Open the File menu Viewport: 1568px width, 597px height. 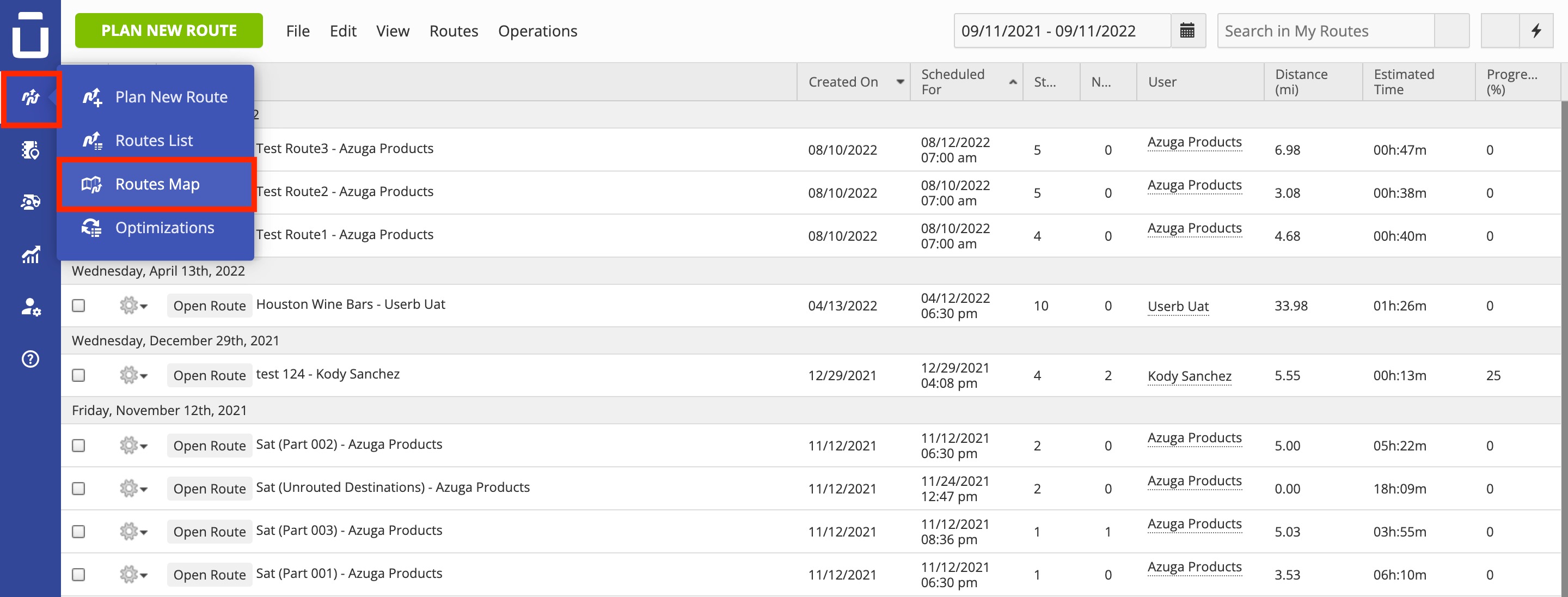(298, 31)
